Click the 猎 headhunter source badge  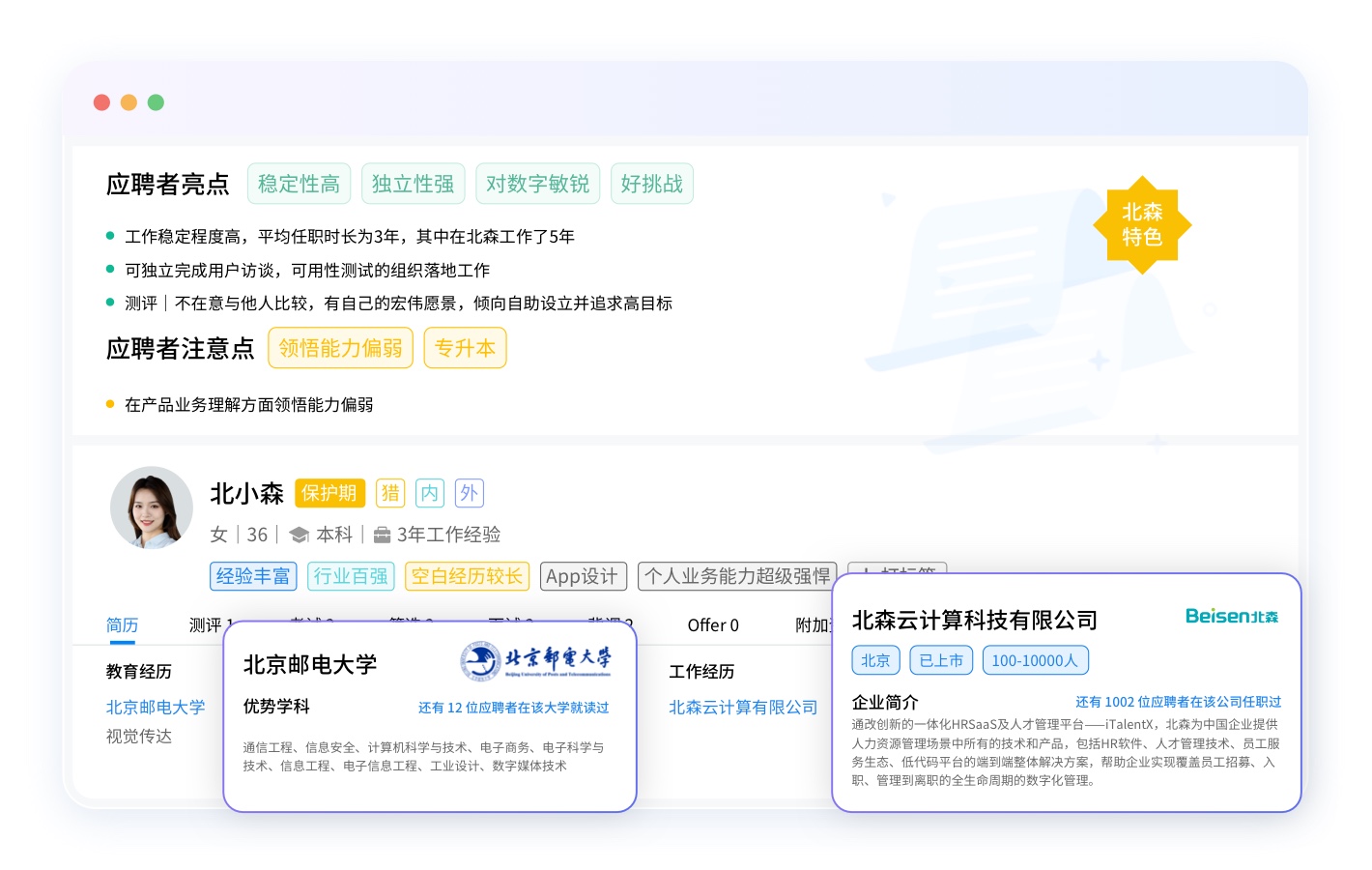click(x=390, y=493)
